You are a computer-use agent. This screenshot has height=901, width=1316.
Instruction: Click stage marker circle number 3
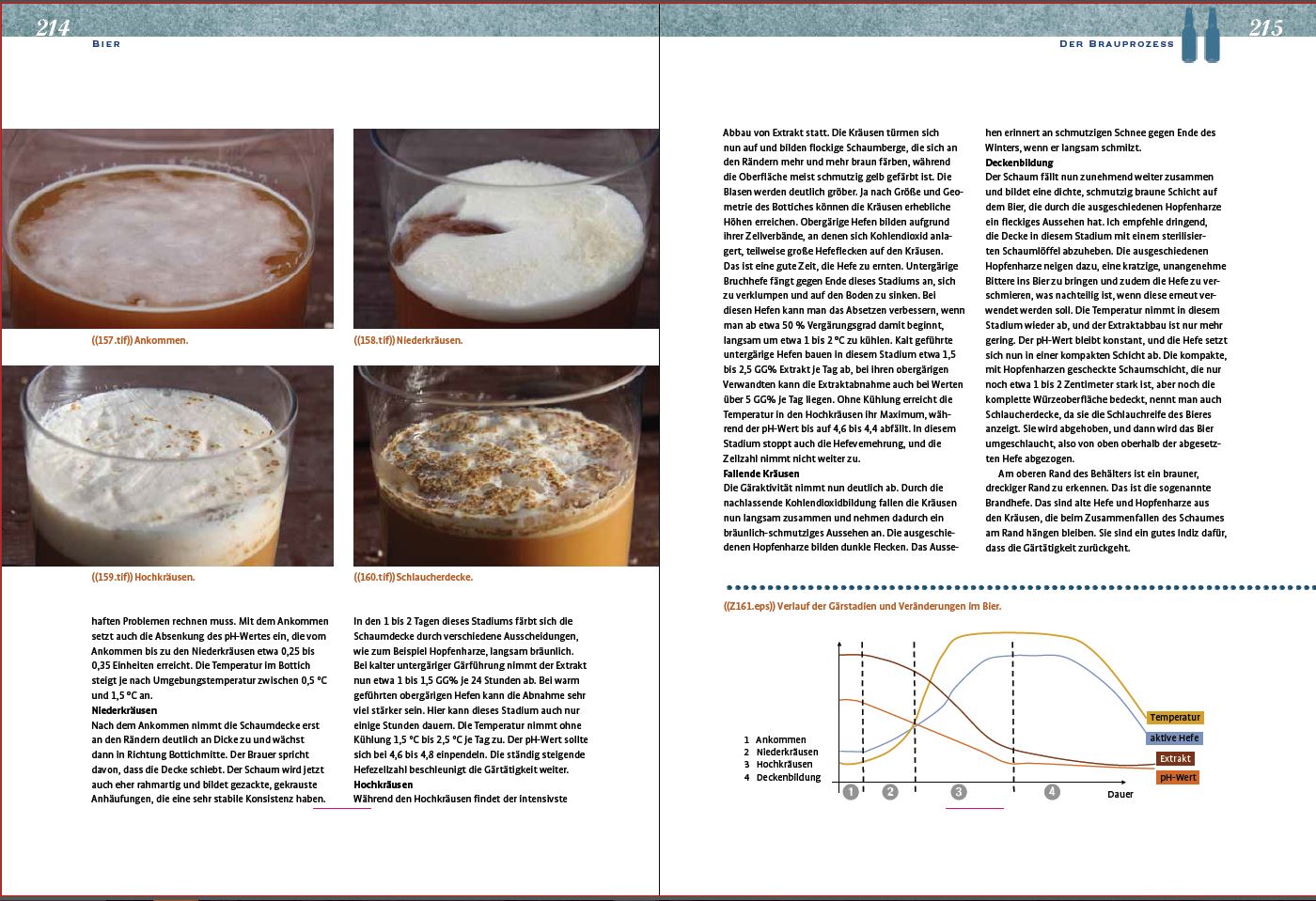[x=958, y=792]
